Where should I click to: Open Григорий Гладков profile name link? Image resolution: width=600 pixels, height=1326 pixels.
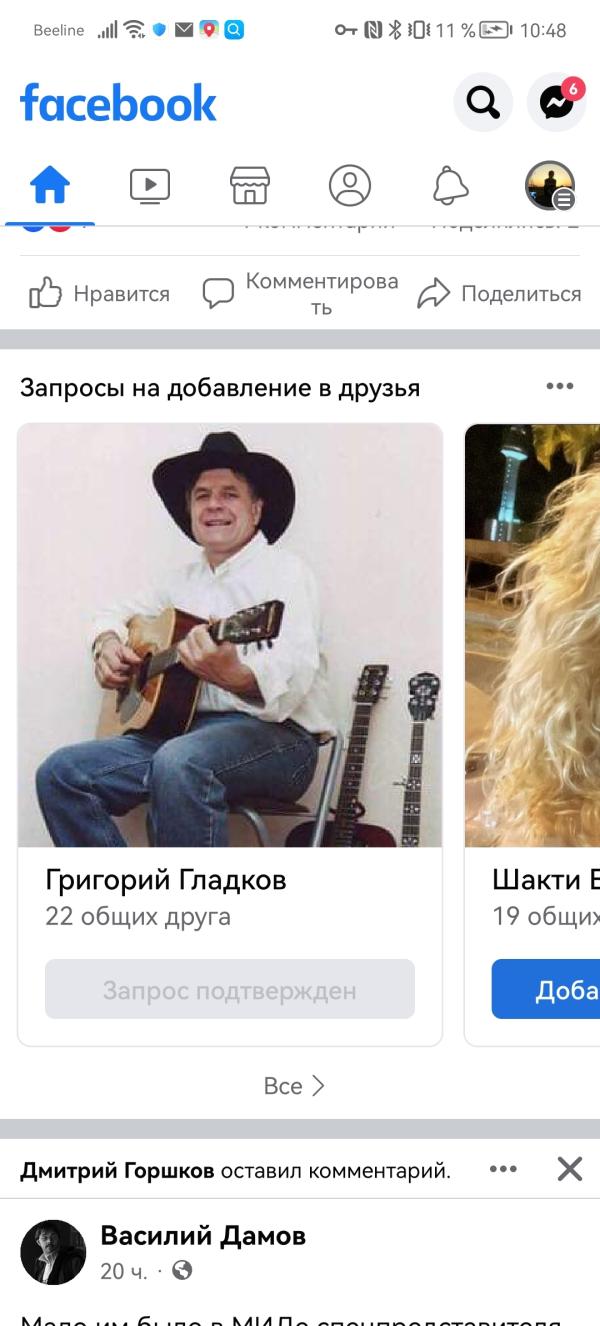tap(166, 880)
